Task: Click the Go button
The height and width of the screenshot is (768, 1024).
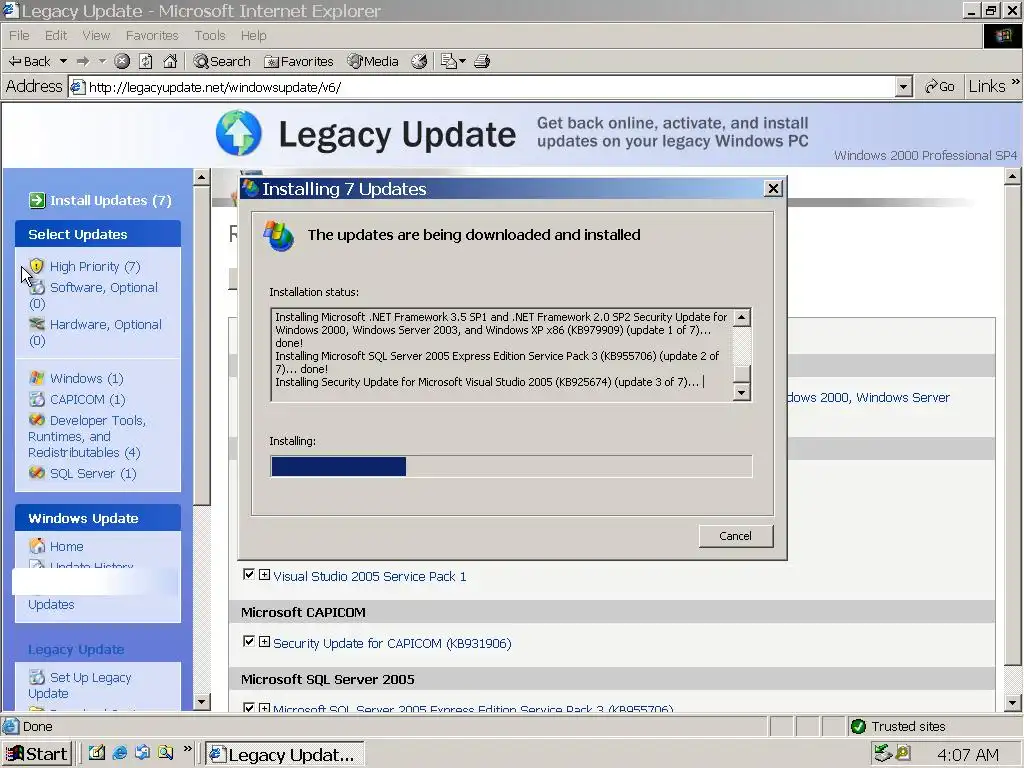Action: click(940, 87)
